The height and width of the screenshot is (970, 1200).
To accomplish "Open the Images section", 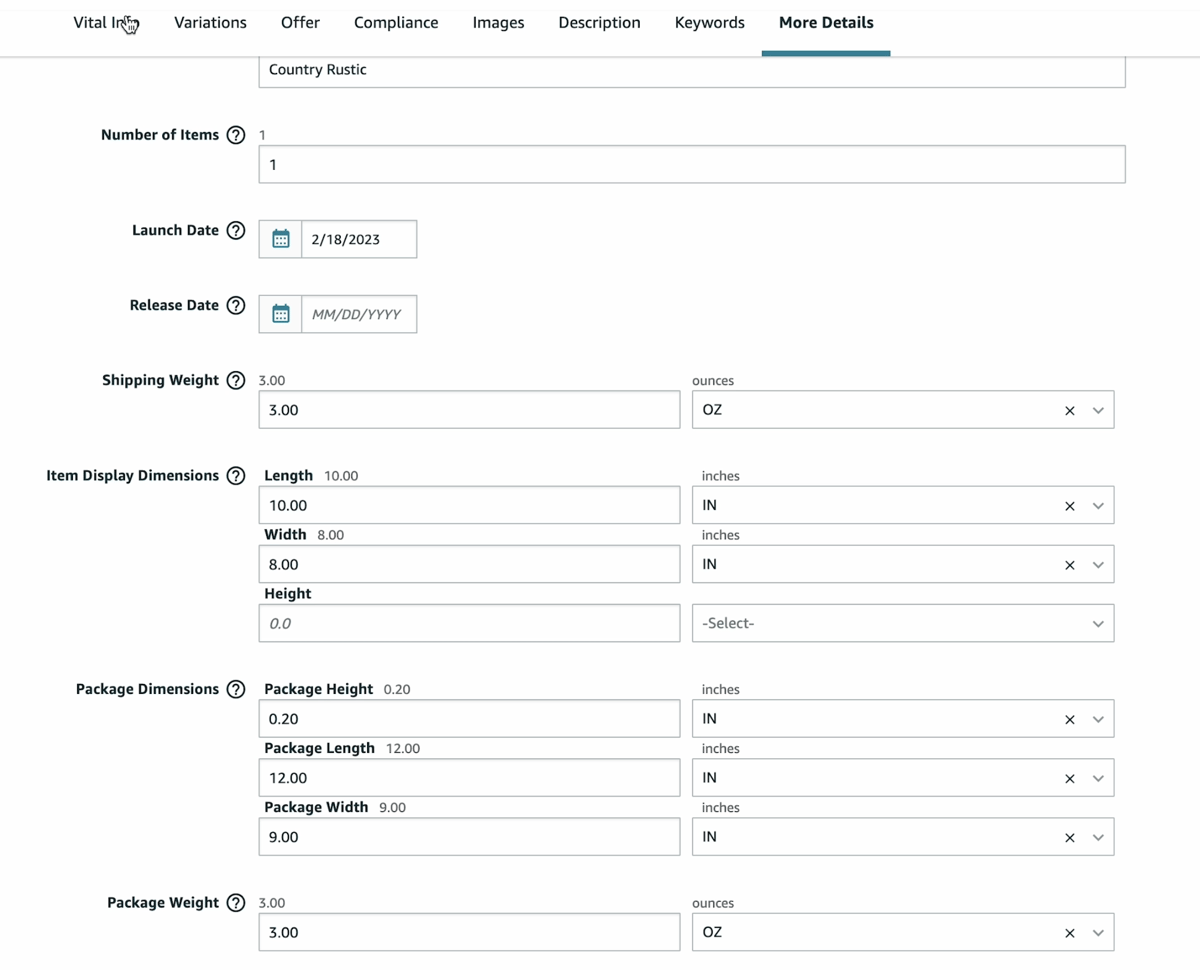I will (x=498, y=22).
